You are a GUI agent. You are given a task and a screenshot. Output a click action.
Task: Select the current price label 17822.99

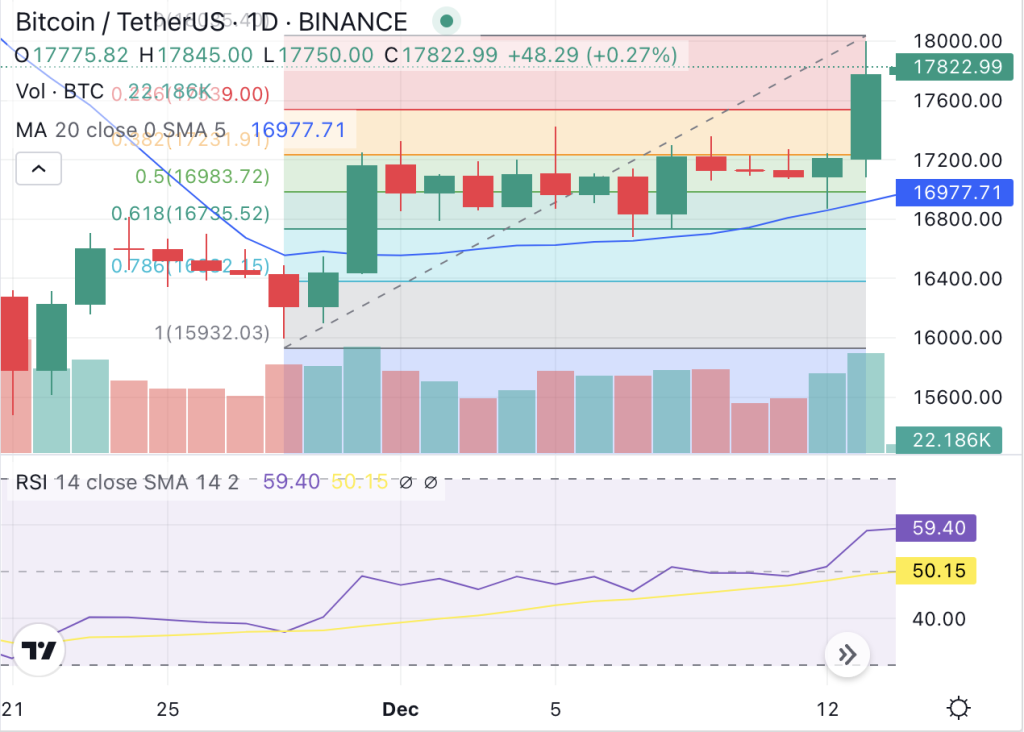click(955, 67)
